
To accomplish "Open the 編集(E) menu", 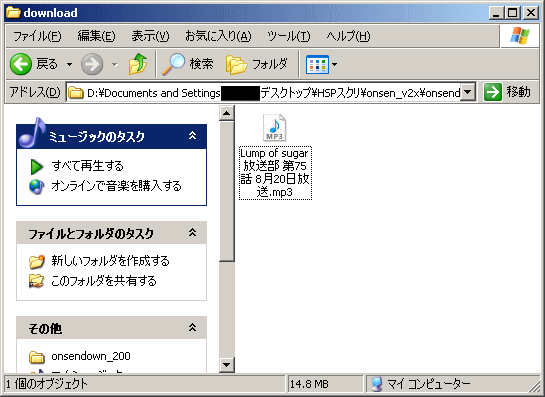I will [x=96, y=36].
